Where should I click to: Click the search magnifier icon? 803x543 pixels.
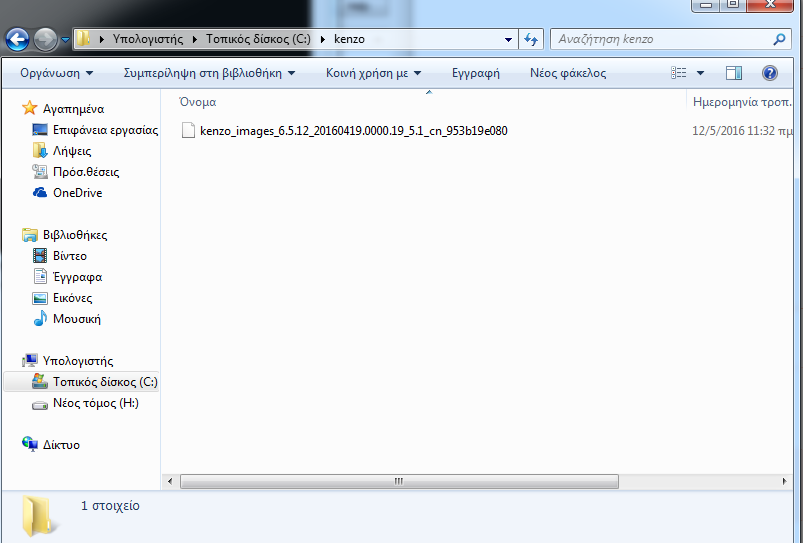point(779,39)
